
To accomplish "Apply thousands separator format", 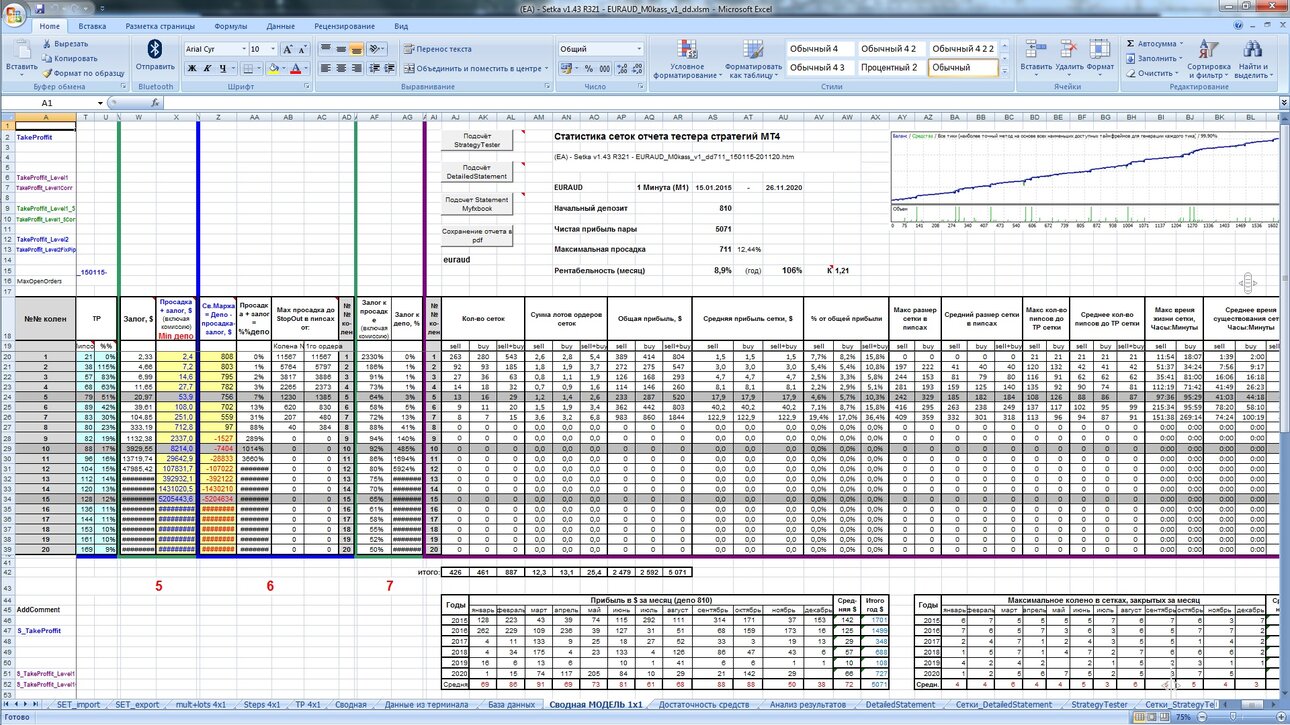I will 604,68.
